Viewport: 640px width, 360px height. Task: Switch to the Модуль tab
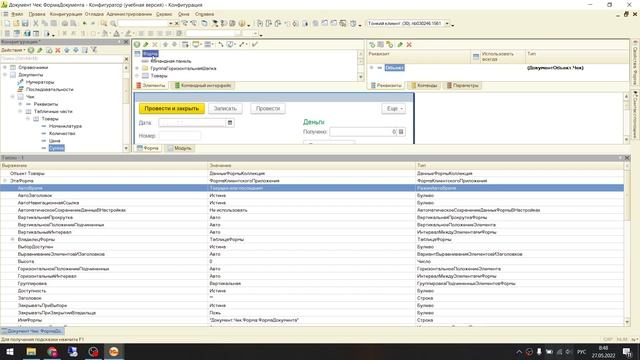(179, 148)
